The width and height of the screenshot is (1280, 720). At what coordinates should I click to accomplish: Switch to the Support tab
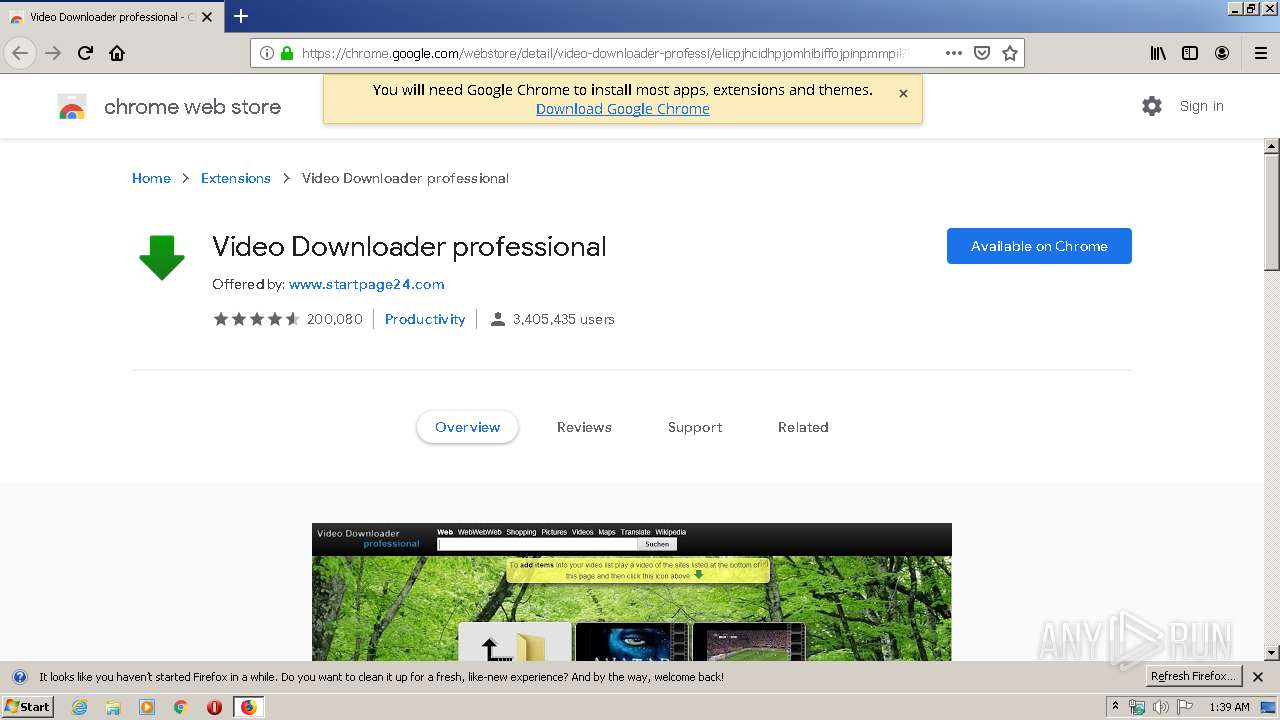click(x=695, y=427)
